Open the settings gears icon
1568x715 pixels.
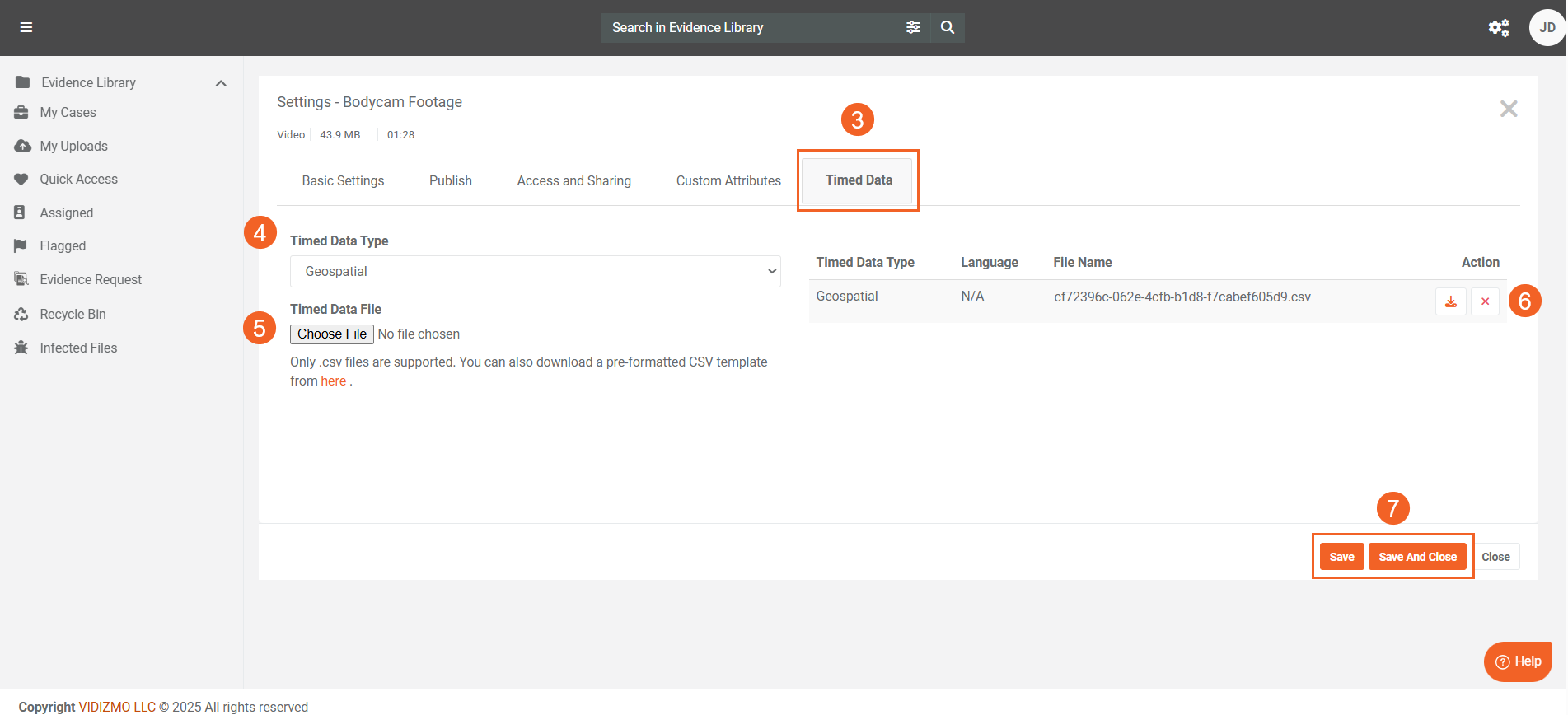[x=1498, y=28]
